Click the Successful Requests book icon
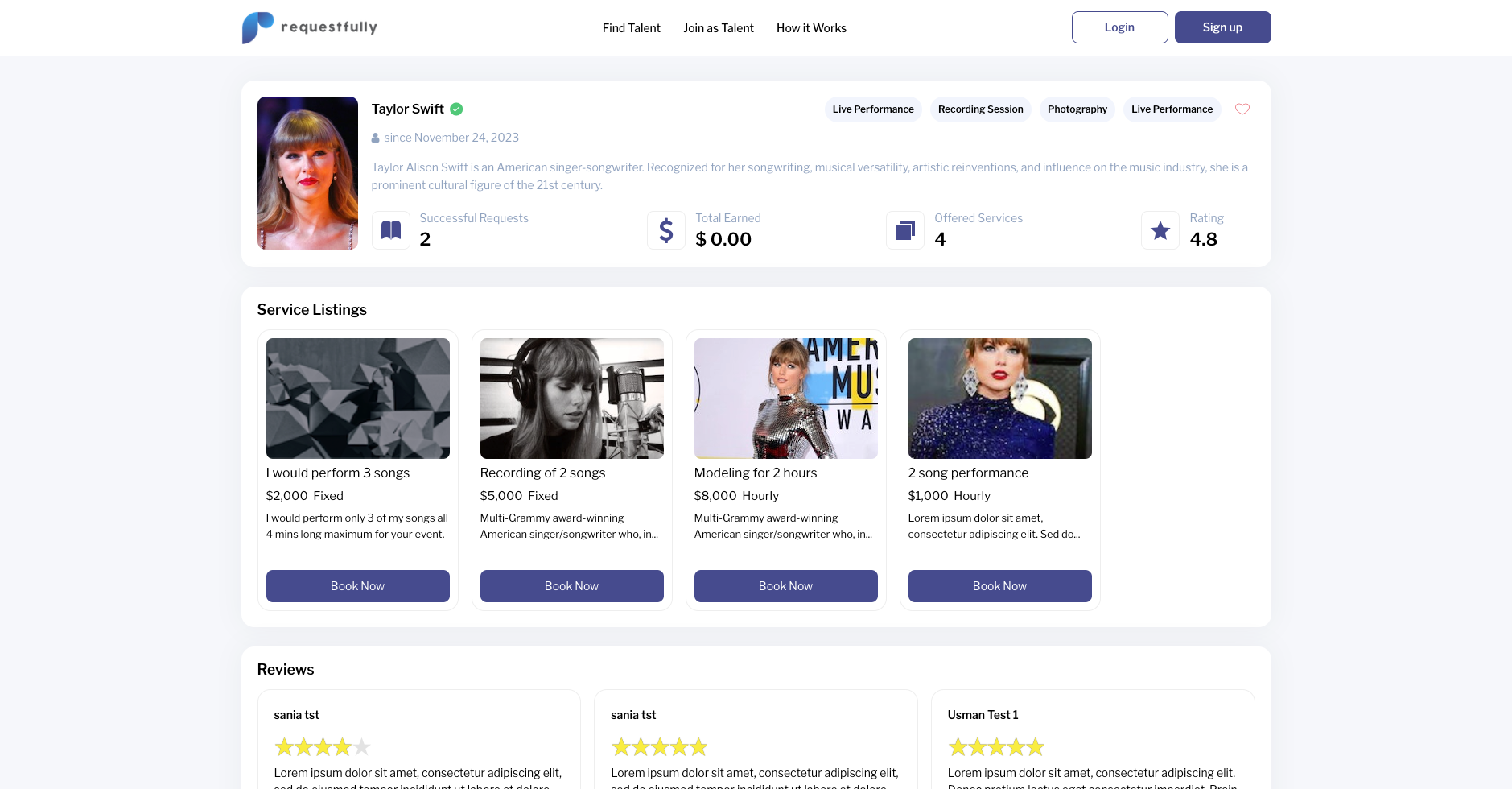1512x789 pixels. [x=391, y=230]
